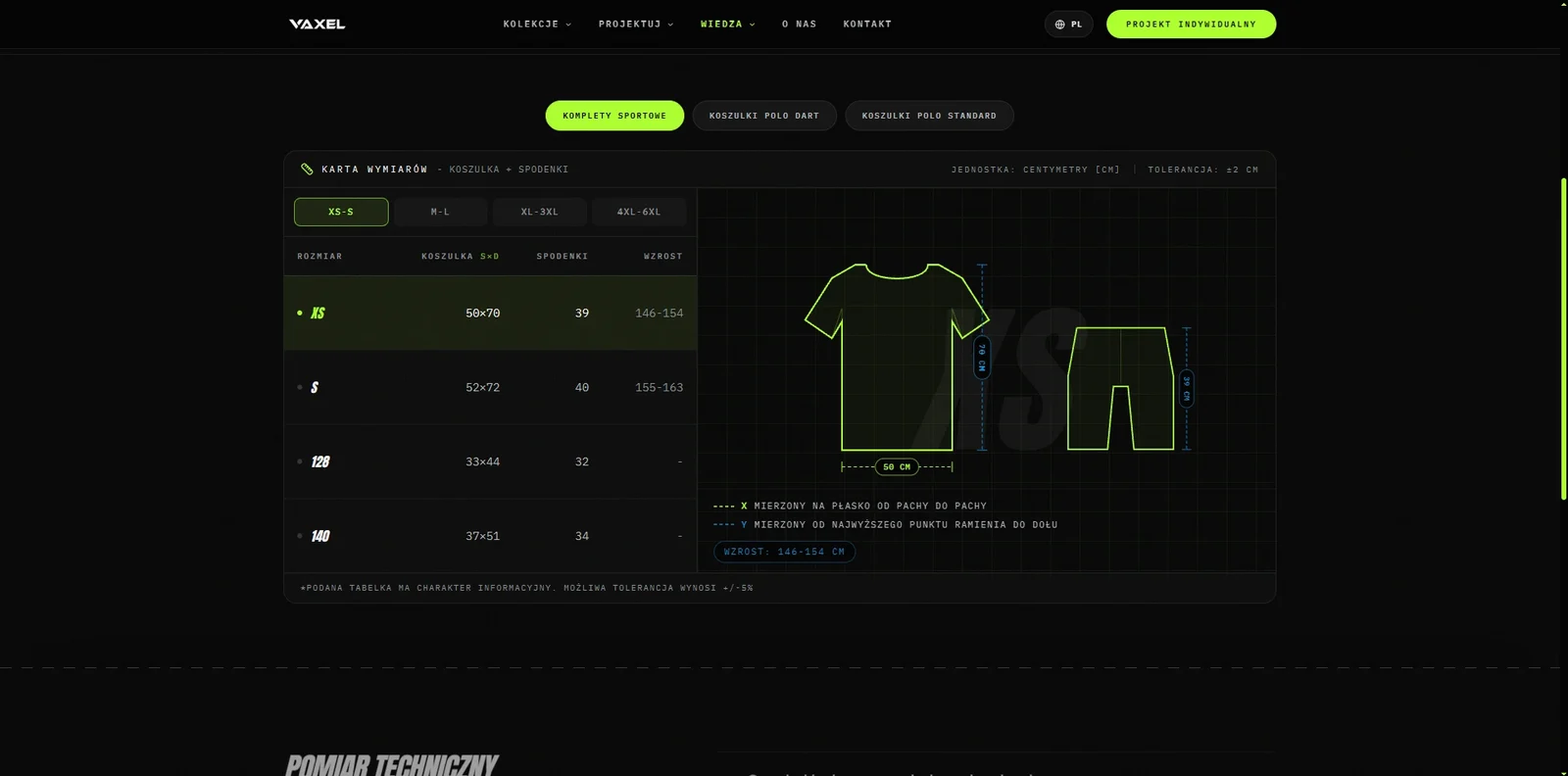Select the Koszulki polo dart tab
This screenshot has height=776, width=1568.
(x=764, y=116)
